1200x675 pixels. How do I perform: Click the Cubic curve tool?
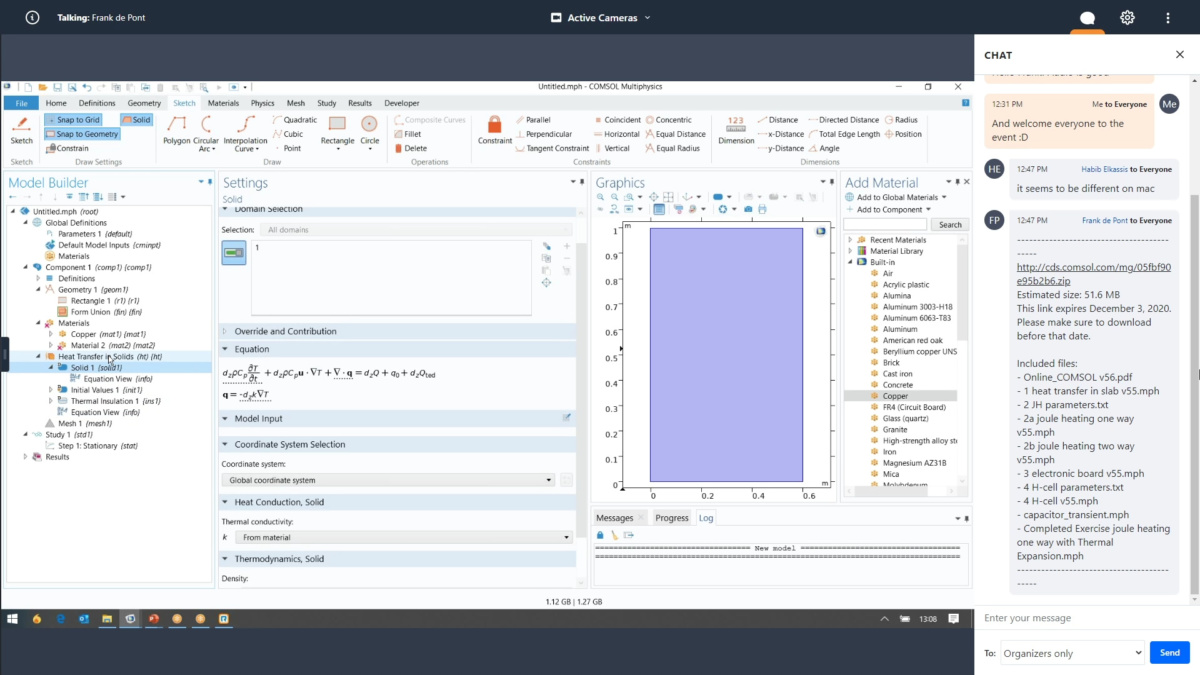coord(287,134)
